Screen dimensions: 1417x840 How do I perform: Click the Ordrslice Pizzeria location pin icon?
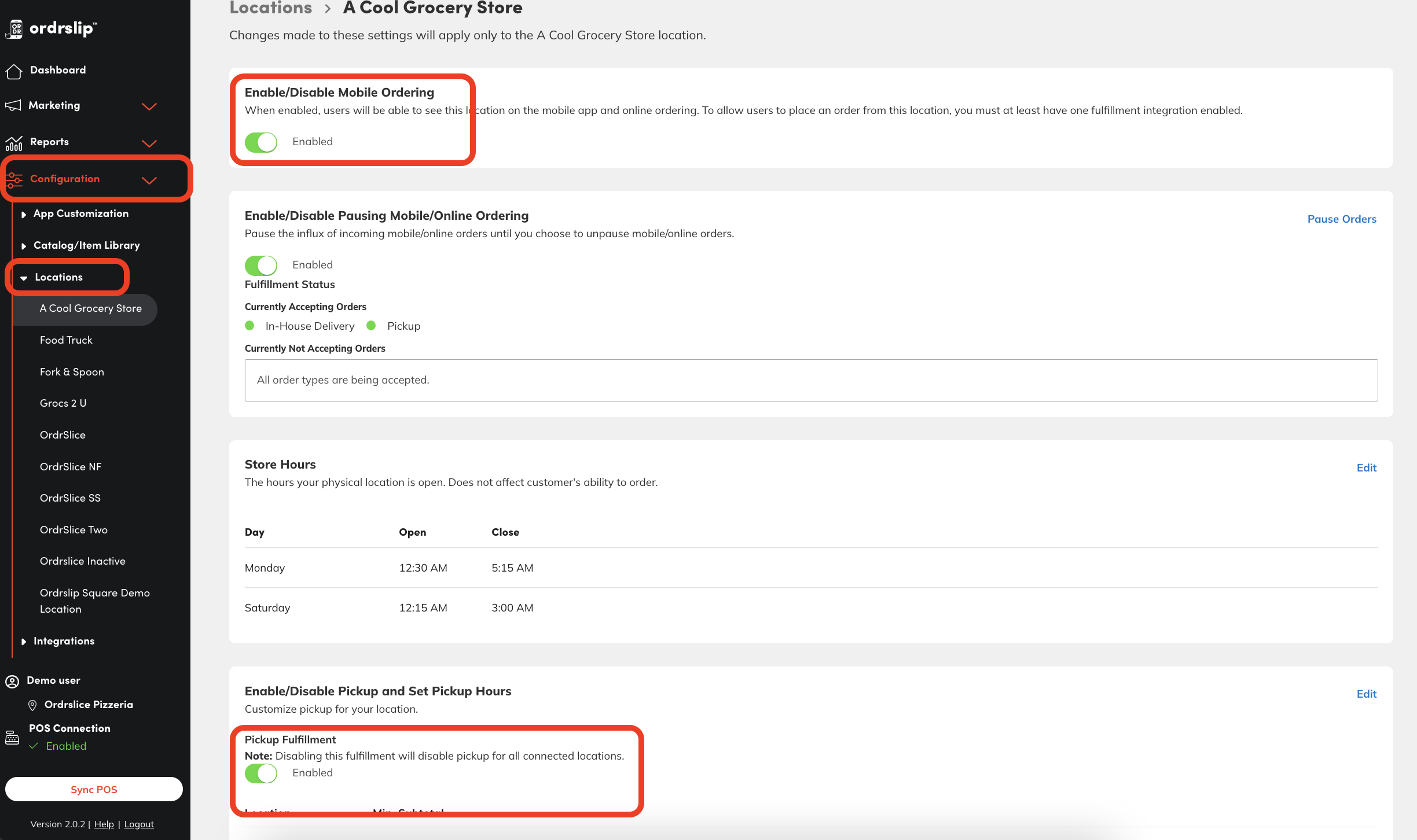pos(32,705)
